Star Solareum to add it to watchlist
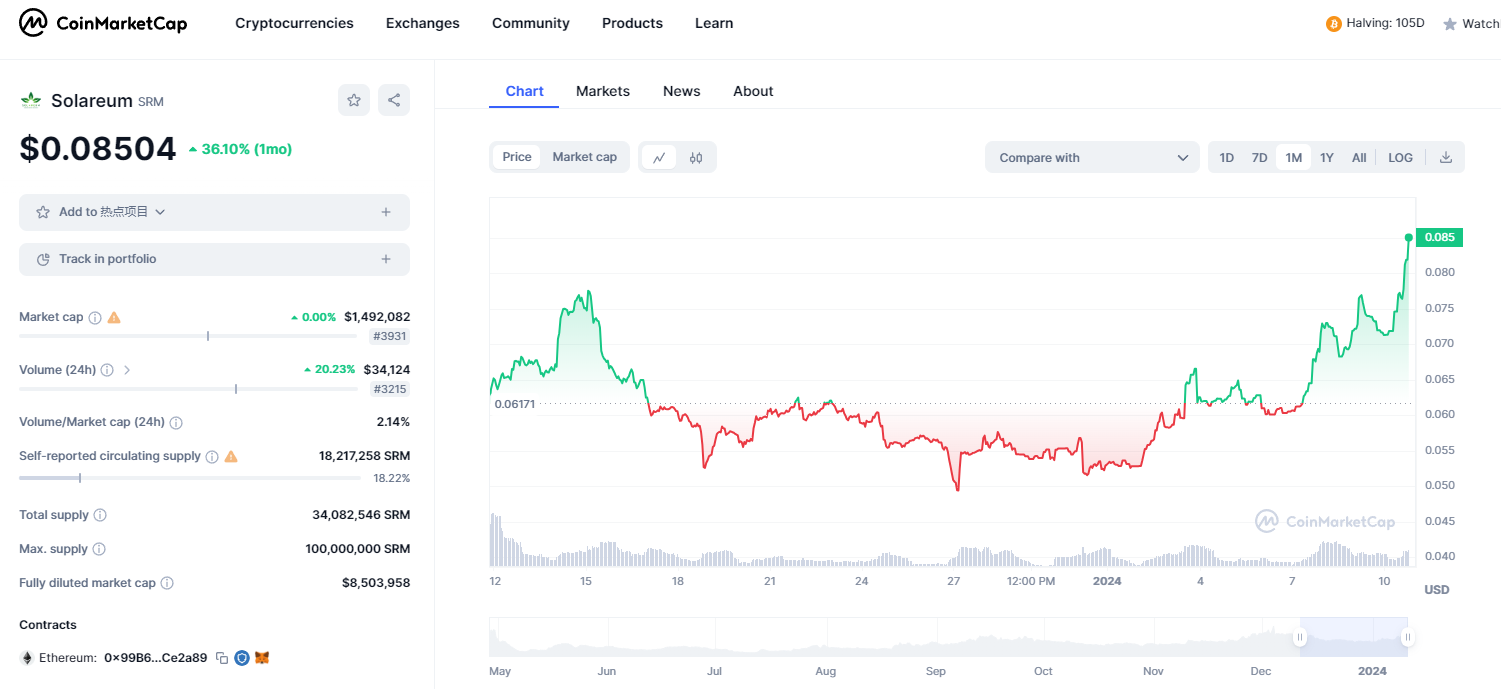The width and height of the screenshot is (1501, 689). coord(354,100)
